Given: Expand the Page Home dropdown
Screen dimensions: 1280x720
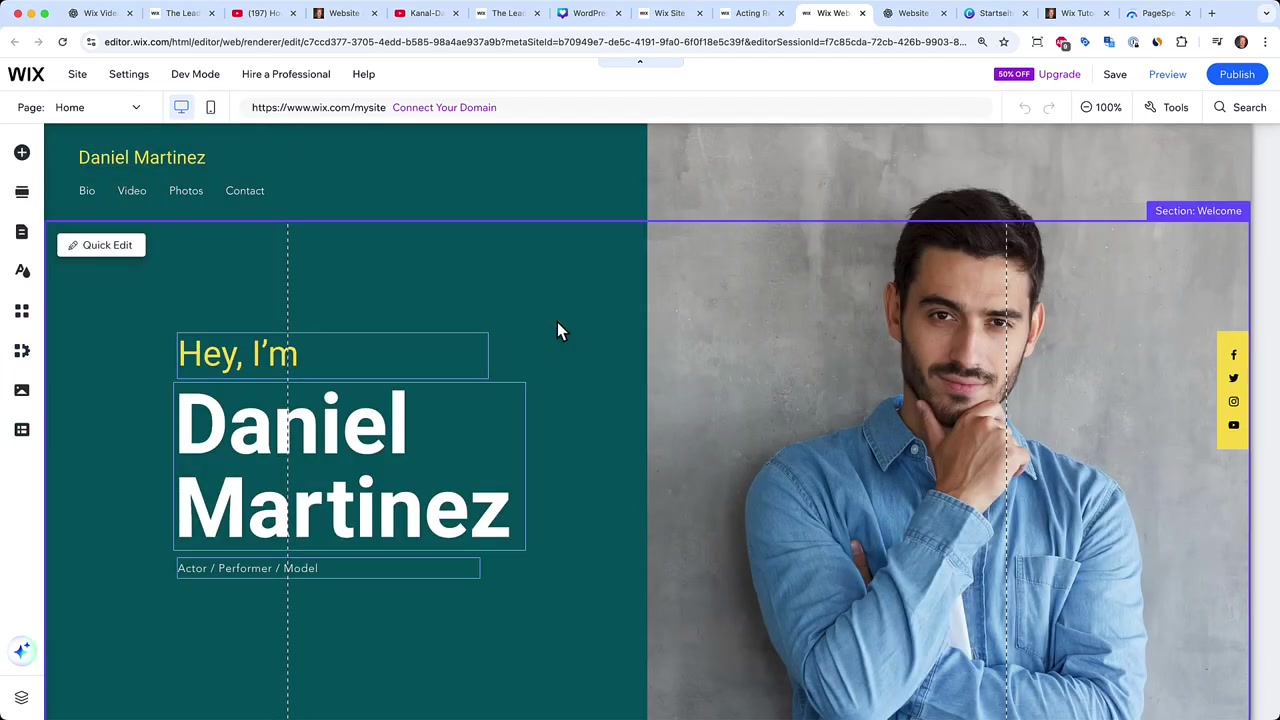Looking at the screenshot, I should pyautogui.click(x=98, y=107).
